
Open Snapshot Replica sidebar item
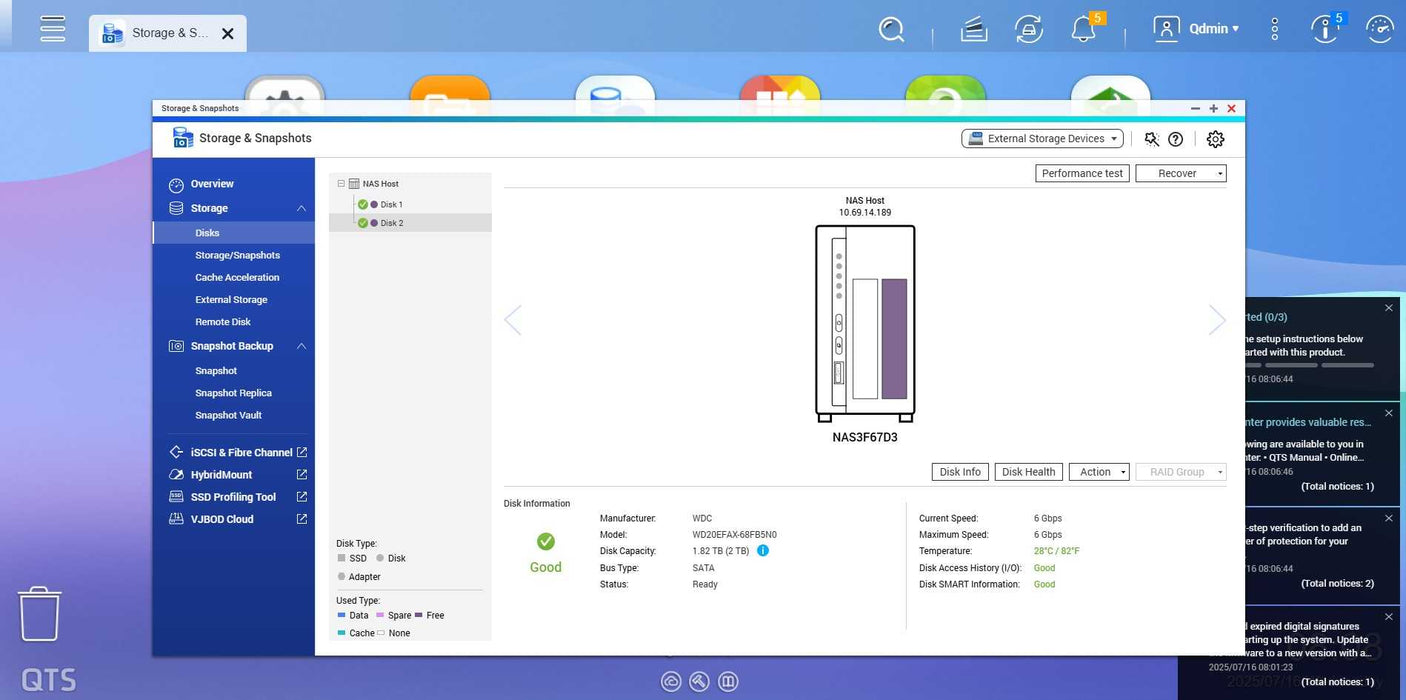tap(233, 393)
